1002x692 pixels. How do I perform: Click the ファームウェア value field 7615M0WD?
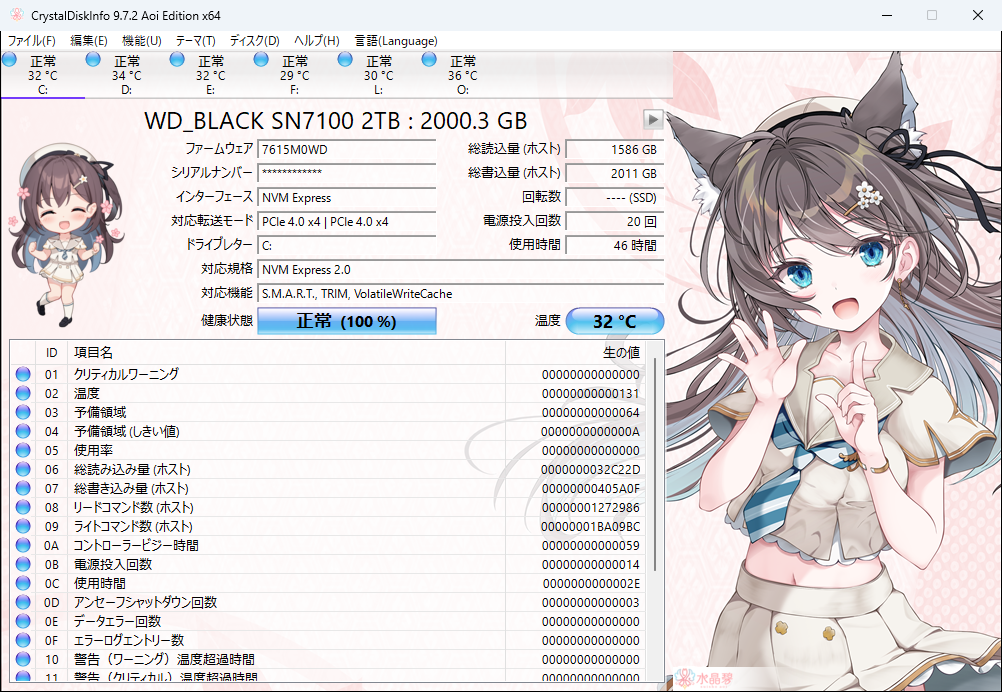[x=346, y=150]
